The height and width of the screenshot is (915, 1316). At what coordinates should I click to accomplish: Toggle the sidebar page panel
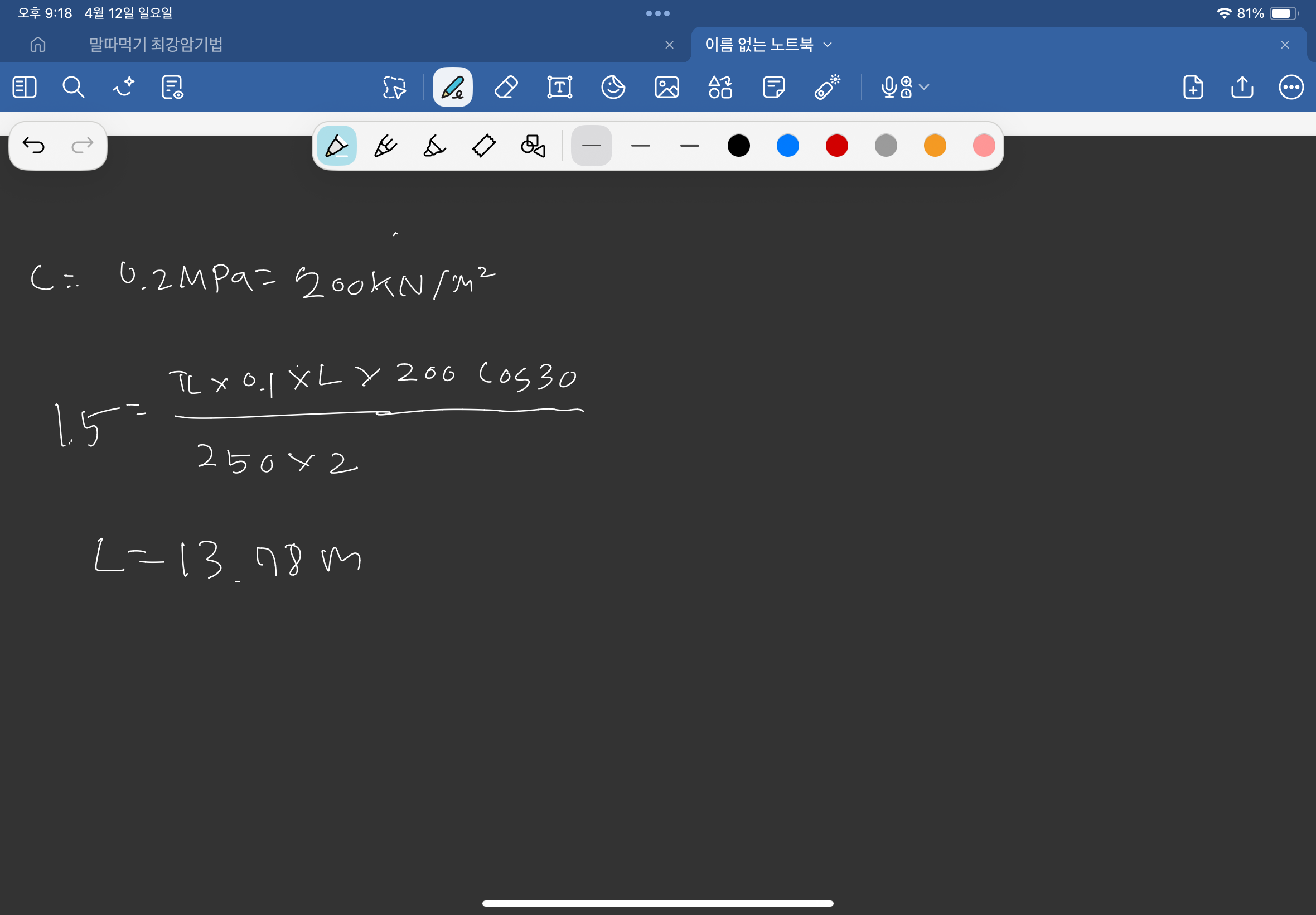[x=24, y=88]
